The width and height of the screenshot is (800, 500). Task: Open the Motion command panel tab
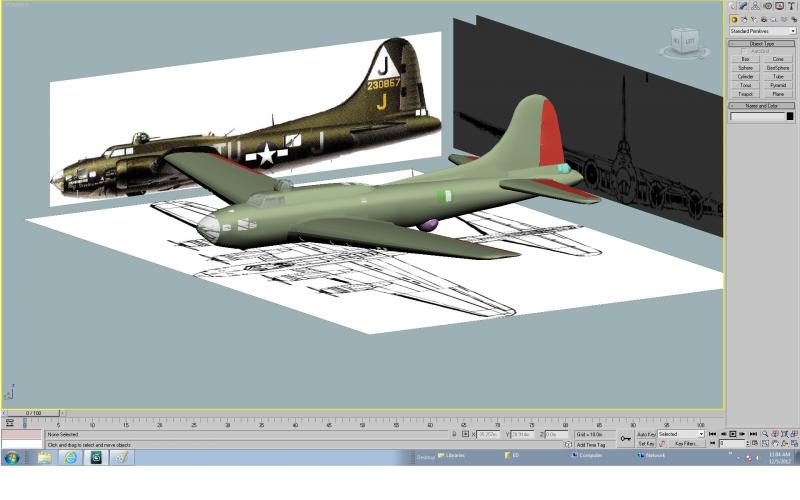(768, 6)
